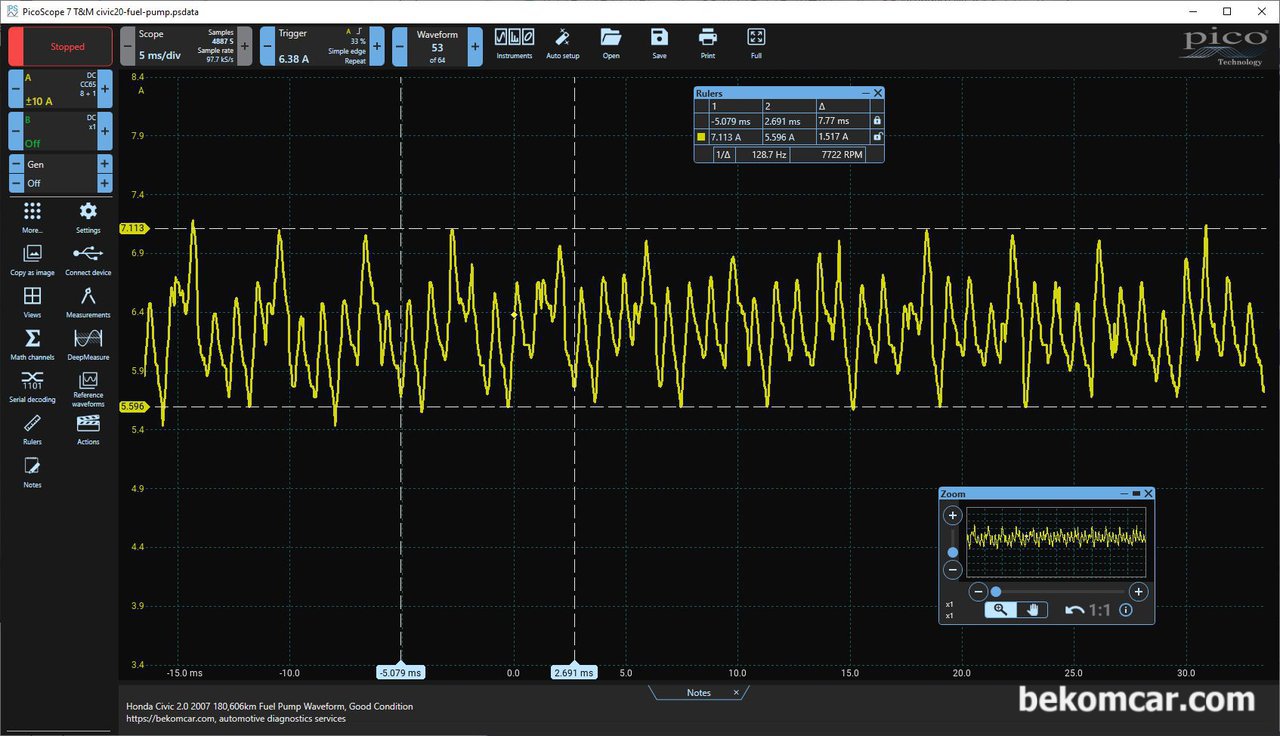The image size is (1280, 736).
Task: Decrease the Scope timebase with minus
Action: click(127, 46)
